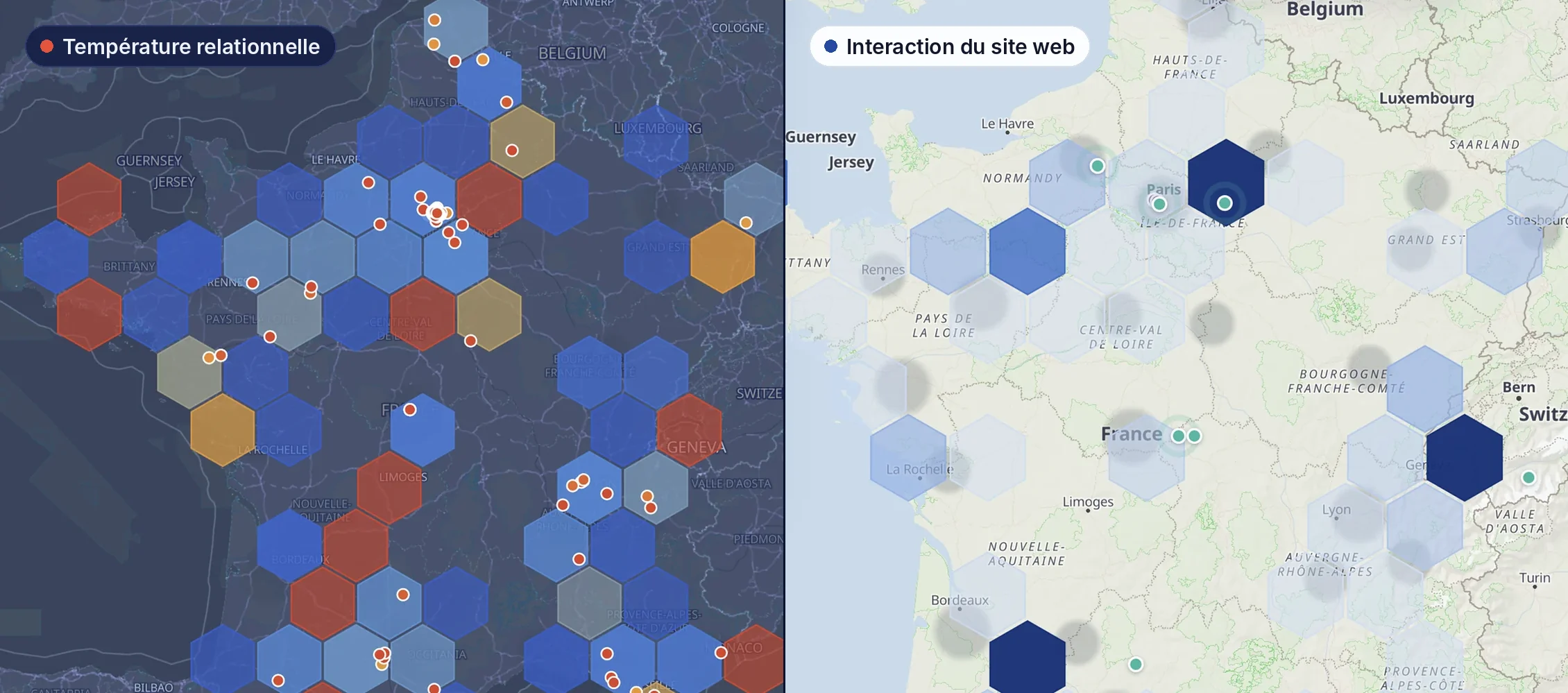
Task: Click the Lyon label on light map
Action: tap(1336, 510)
